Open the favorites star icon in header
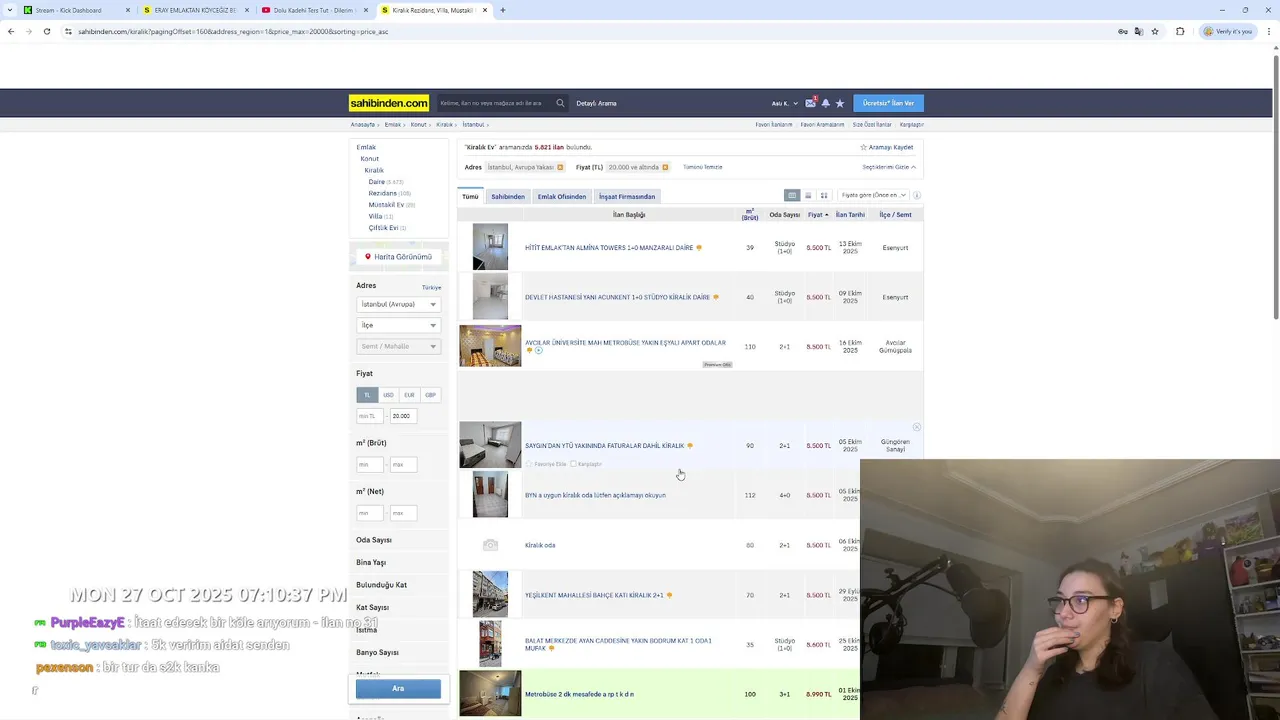The image size is (1280, 720). [x=840, y=103]
